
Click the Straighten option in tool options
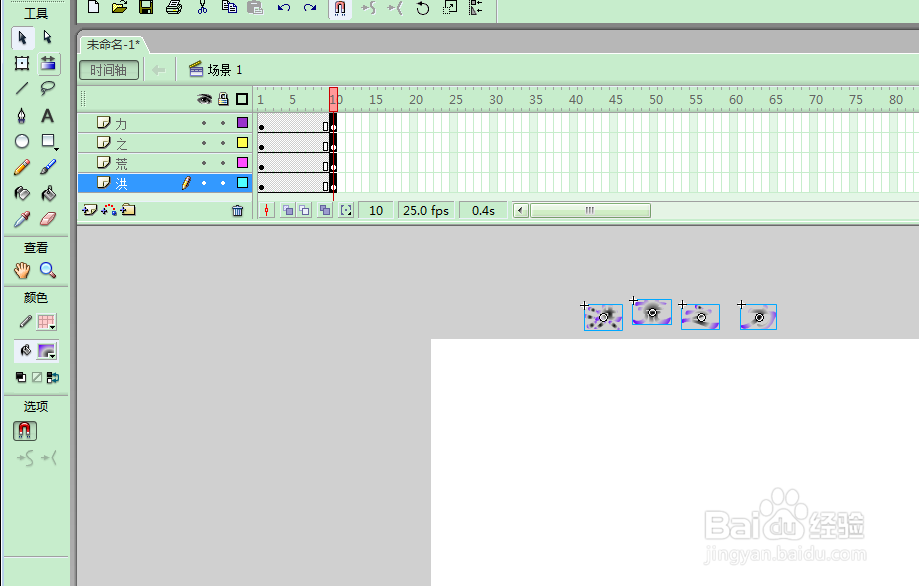tap(49, 458)
